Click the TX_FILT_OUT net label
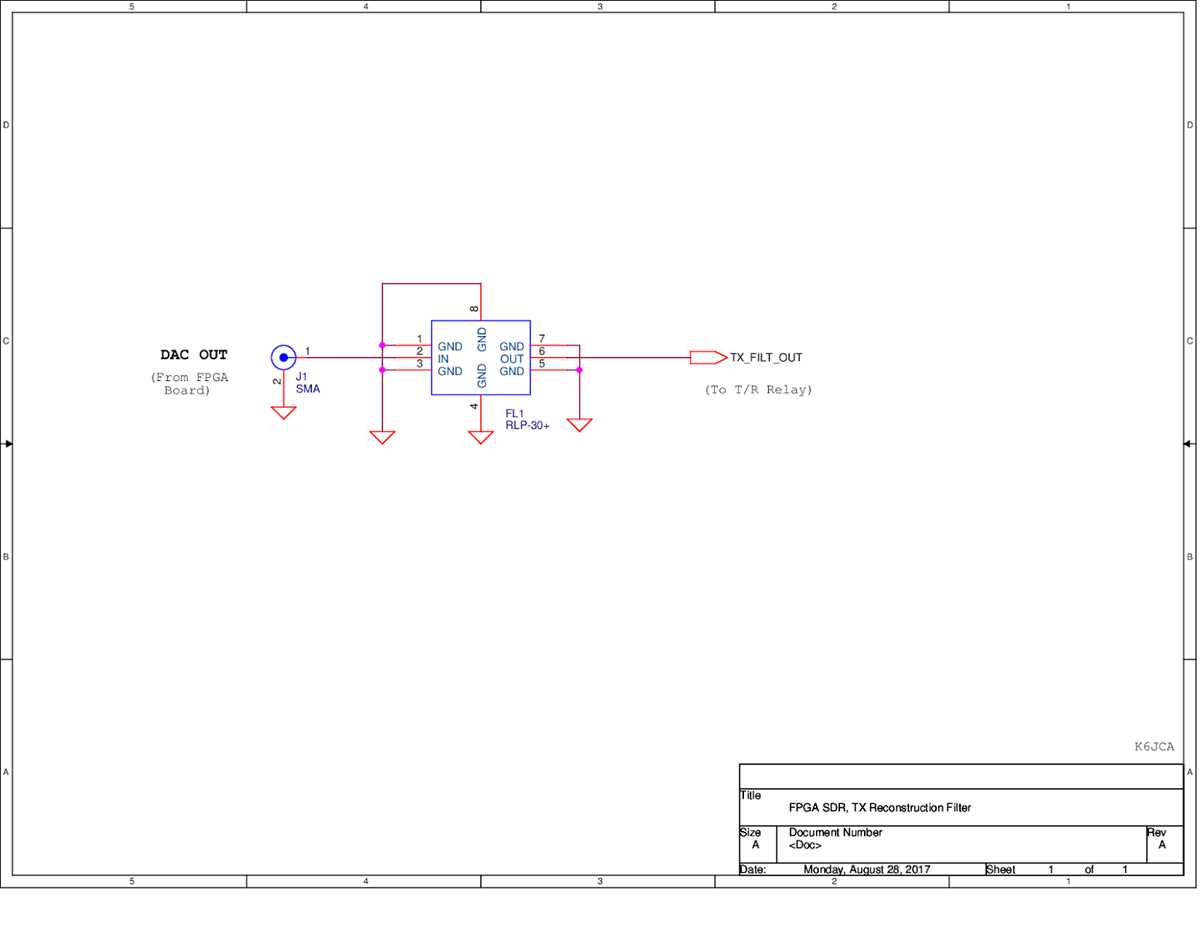The image size is (1200, 927). (766, 357)
